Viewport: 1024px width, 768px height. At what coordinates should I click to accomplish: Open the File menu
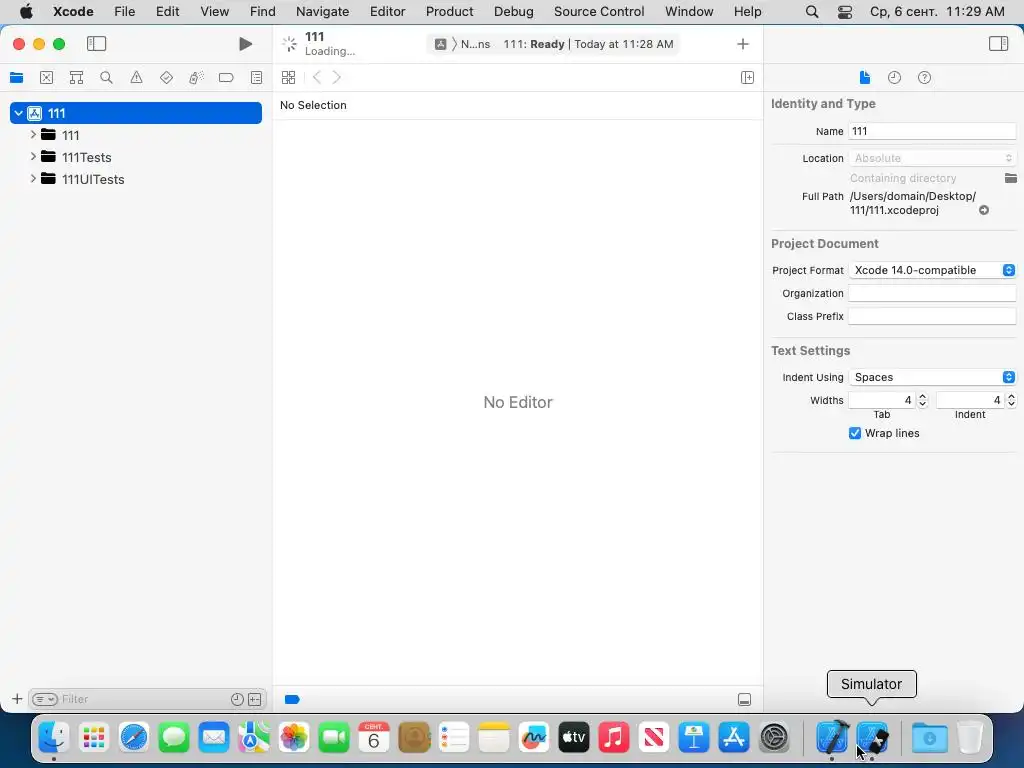(x=124, y=11)
